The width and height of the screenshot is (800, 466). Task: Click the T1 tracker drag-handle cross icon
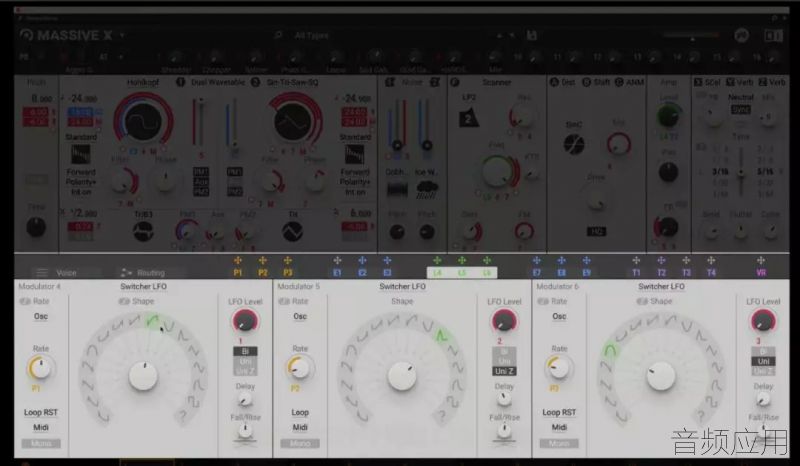point(636,261)
